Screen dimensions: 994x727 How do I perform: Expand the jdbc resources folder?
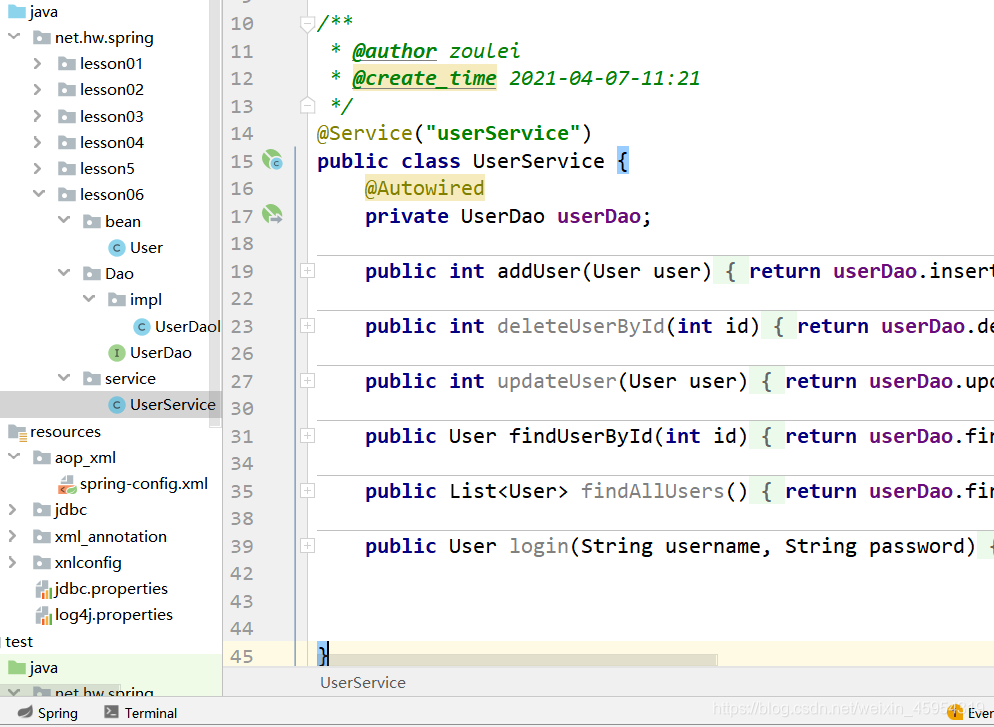click(x=12, y=510)
